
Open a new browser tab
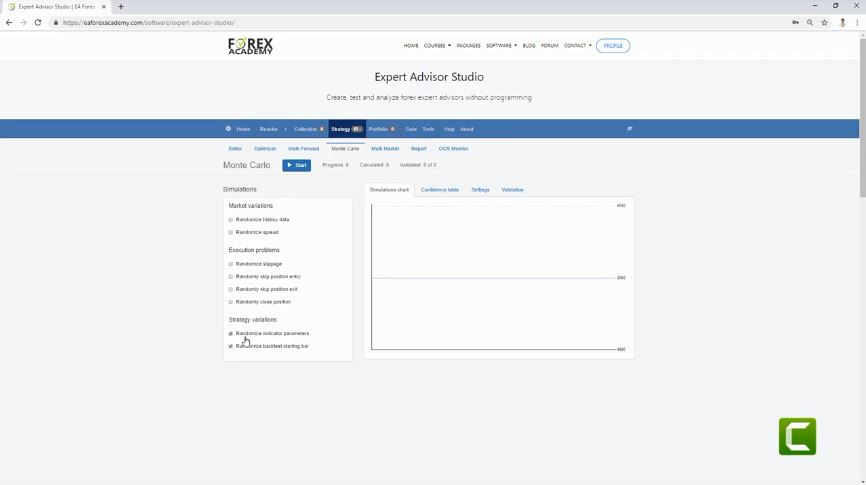point(121,7)
